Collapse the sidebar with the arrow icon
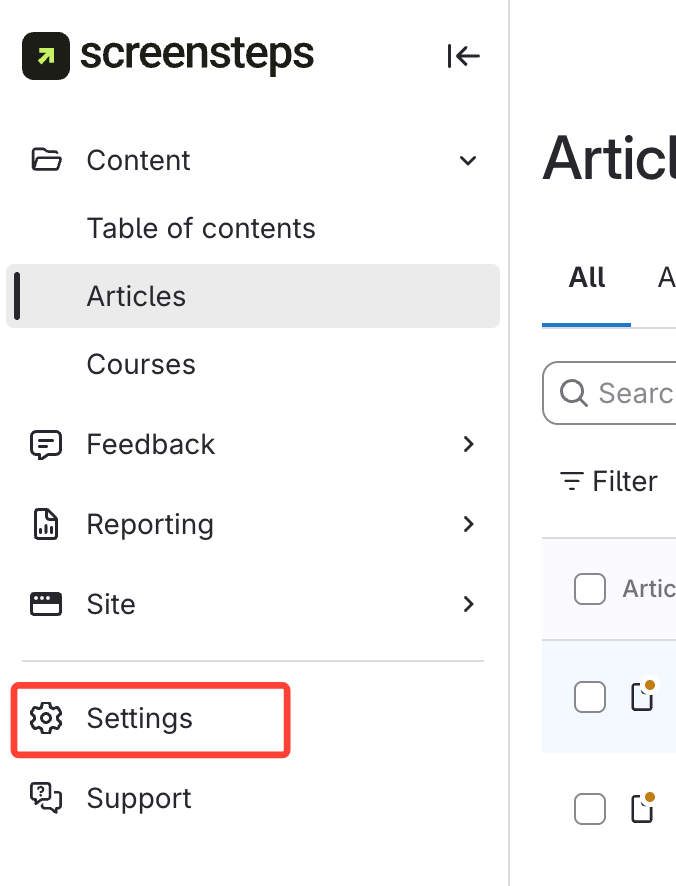Image resolution: width=676 pixels, height=886 pixels. pos(463,56)
